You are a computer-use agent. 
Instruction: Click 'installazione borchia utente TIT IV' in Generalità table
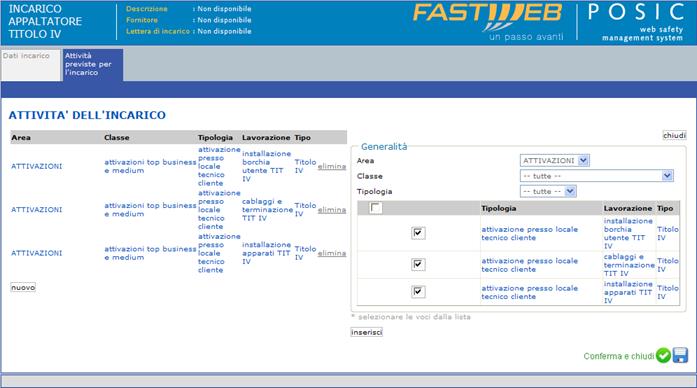[x=628, y=233]
